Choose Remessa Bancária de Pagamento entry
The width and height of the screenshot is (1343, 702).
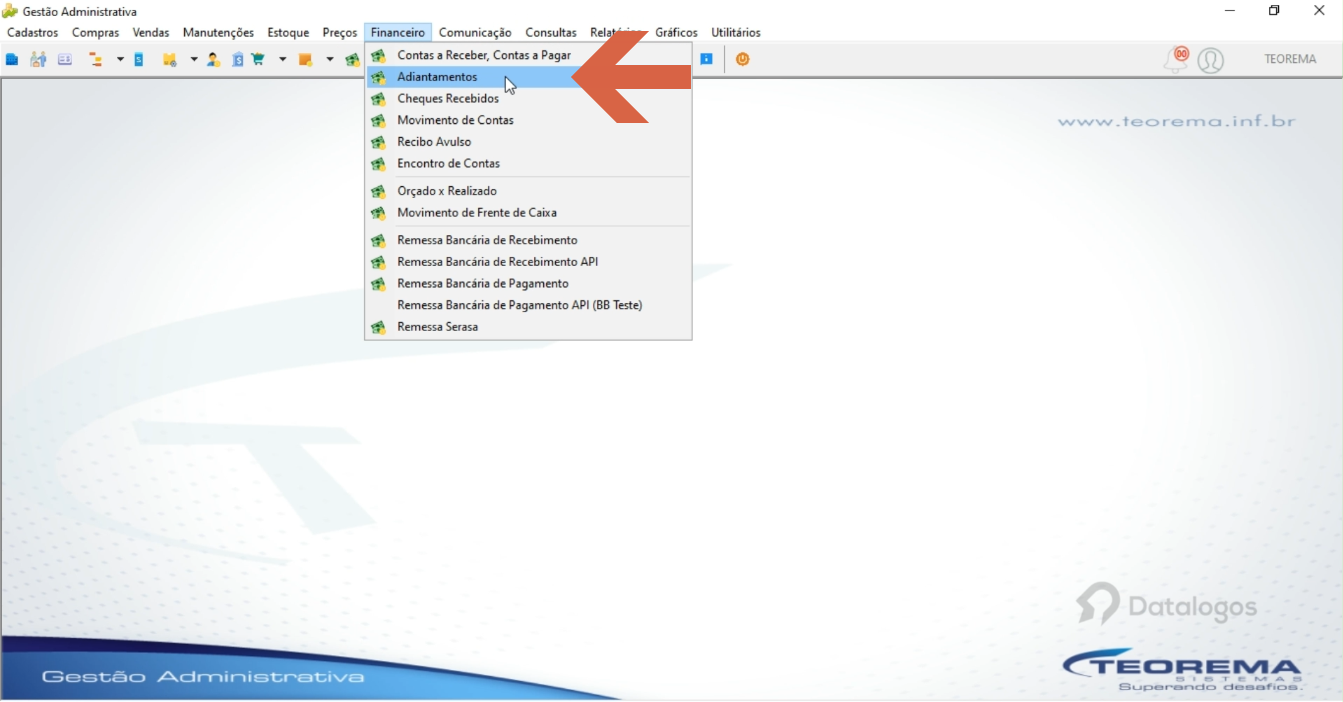point(528,284)
